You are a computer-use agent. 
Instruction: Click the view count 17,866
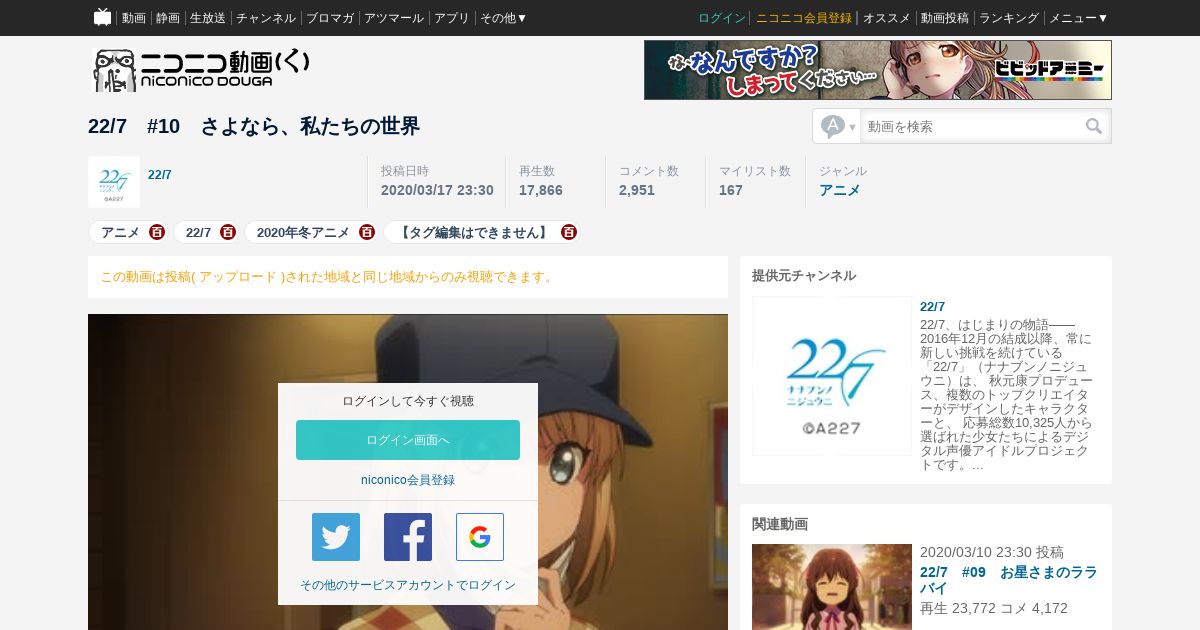[x=541, y=190]
